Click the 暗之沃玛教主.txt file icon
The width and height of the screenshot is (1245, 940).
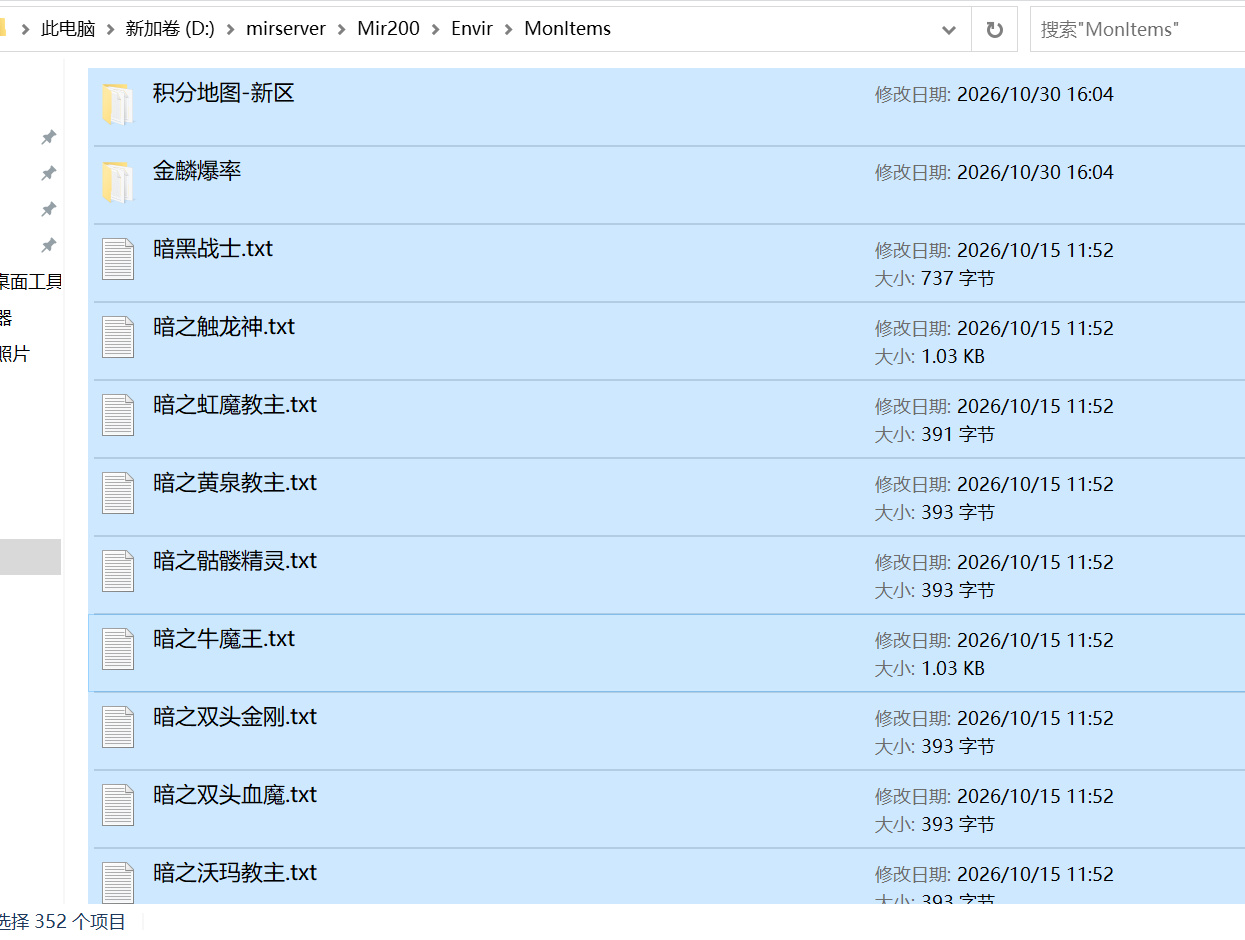pos(118,882)
